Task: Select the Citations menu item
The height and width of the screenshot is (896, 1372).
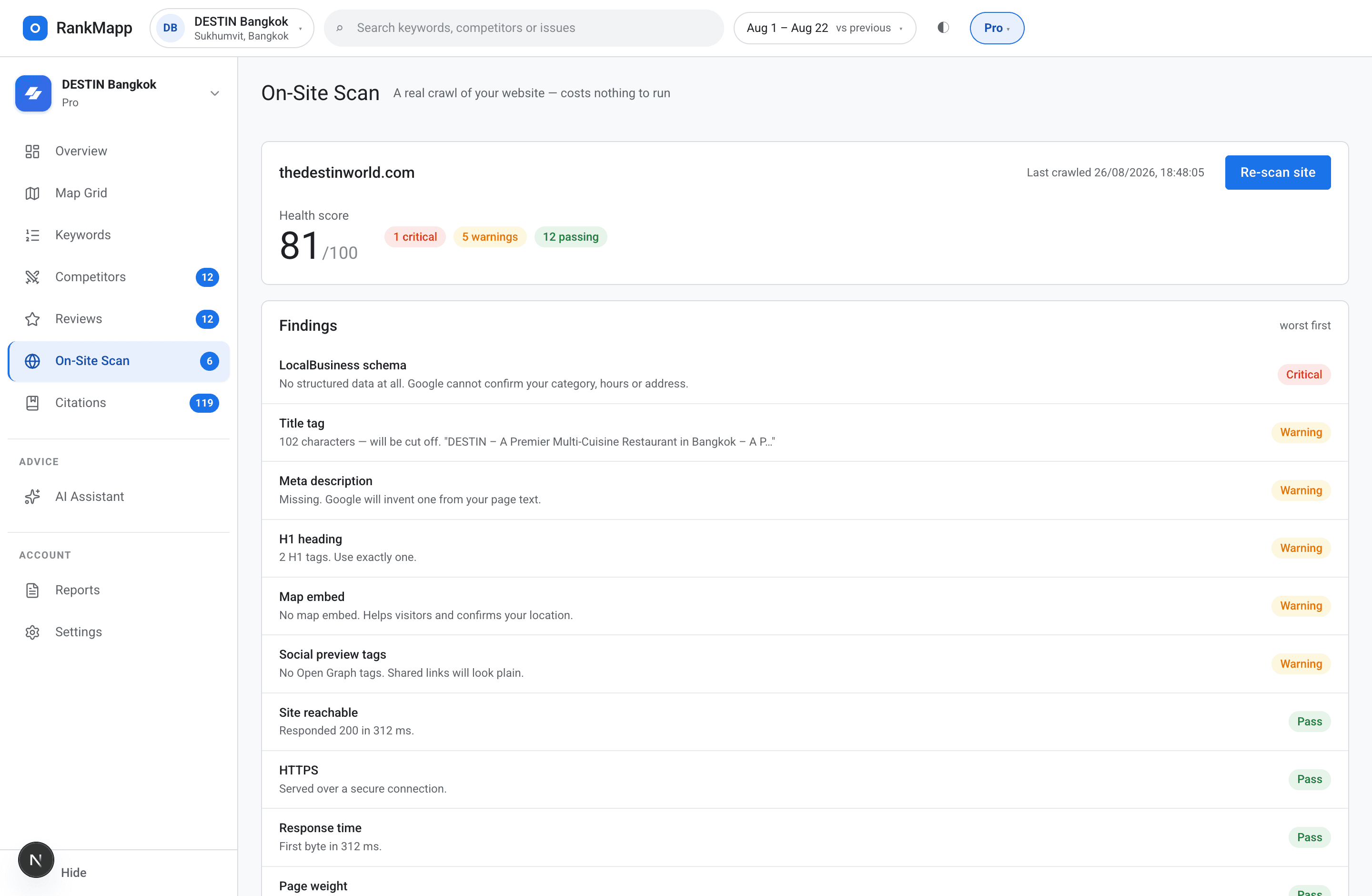Action: coord(119,403)
